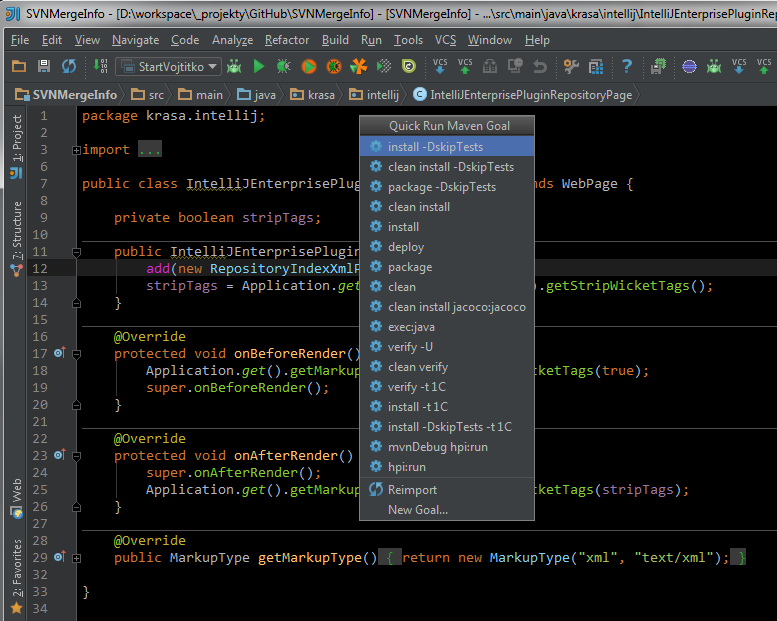Open the Refactor menu
The image size is (777, 621).
286,40
